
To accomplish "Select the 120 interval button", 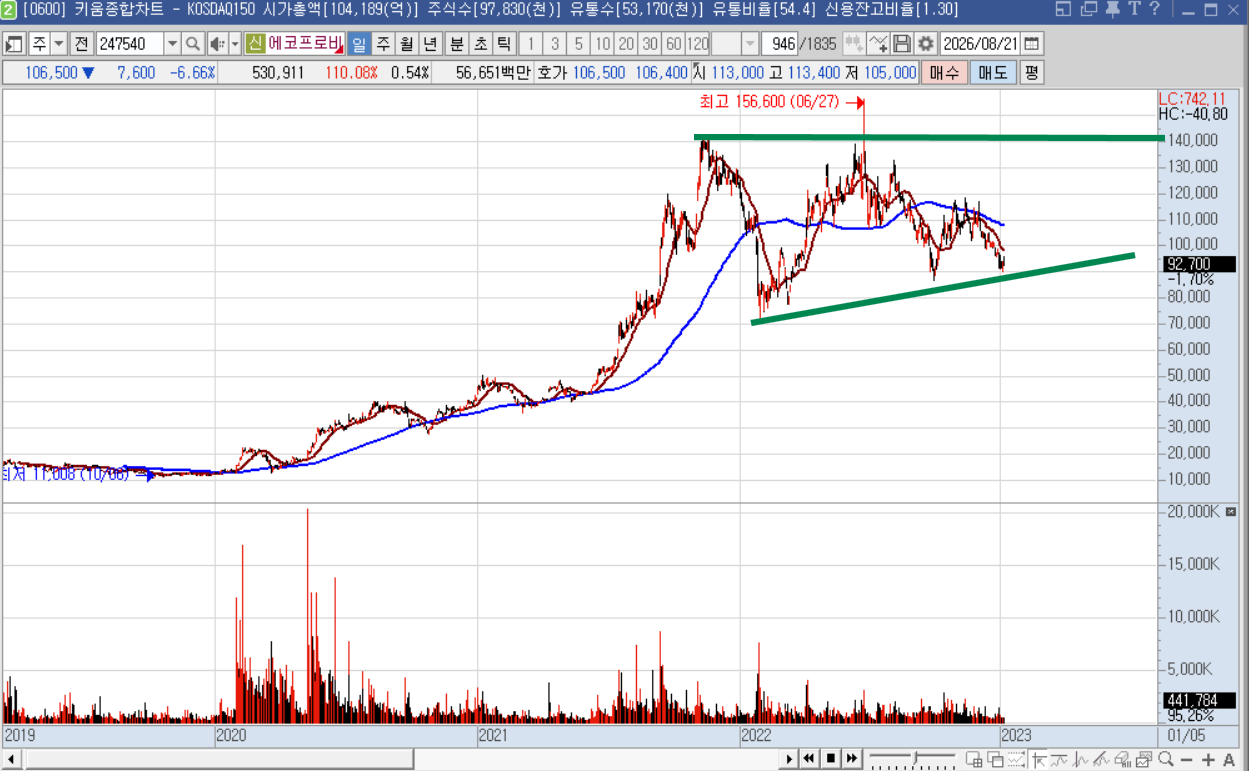I will [x=698, y=45].
